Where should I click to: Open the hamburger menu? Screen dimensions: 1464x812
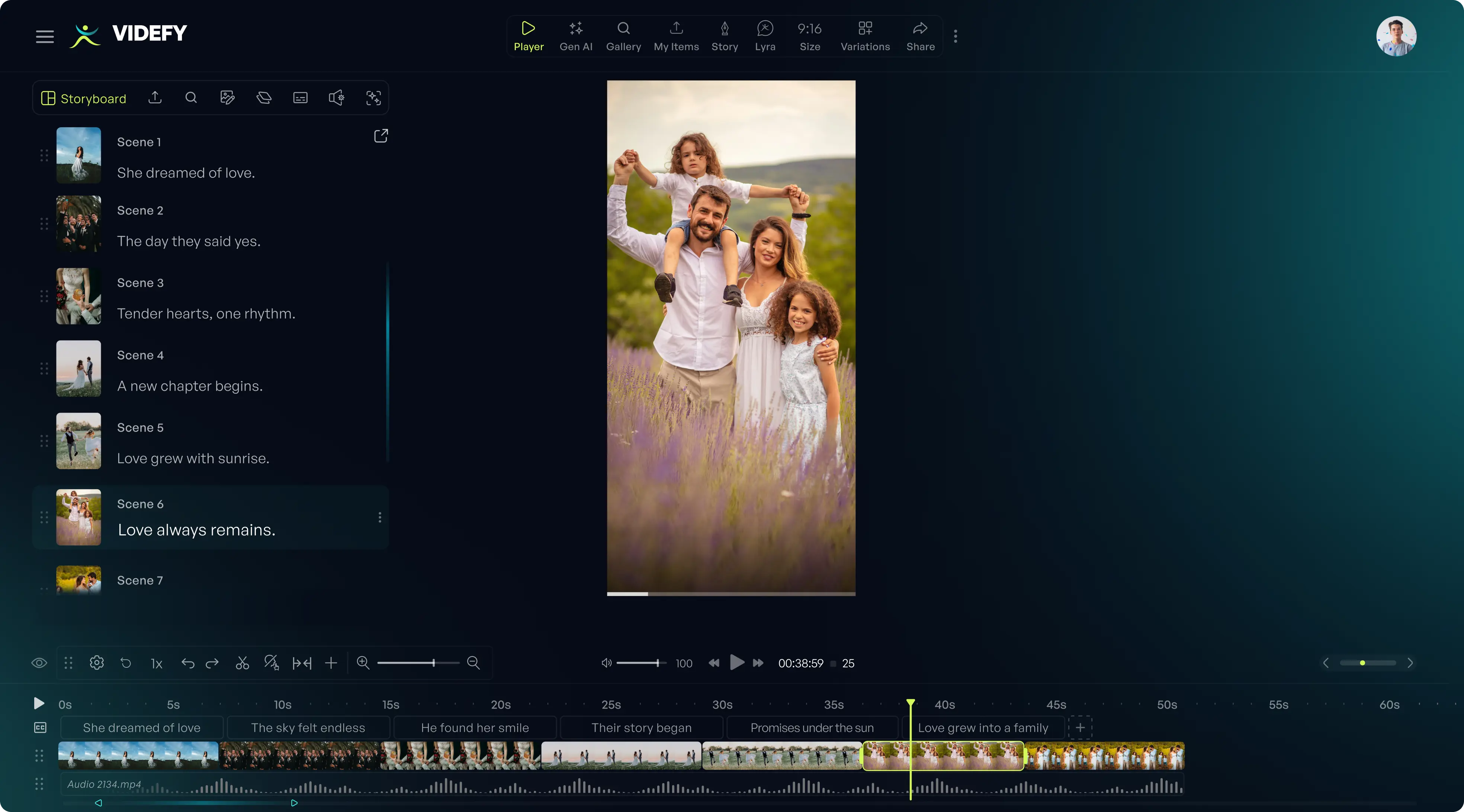click(45, 37)
